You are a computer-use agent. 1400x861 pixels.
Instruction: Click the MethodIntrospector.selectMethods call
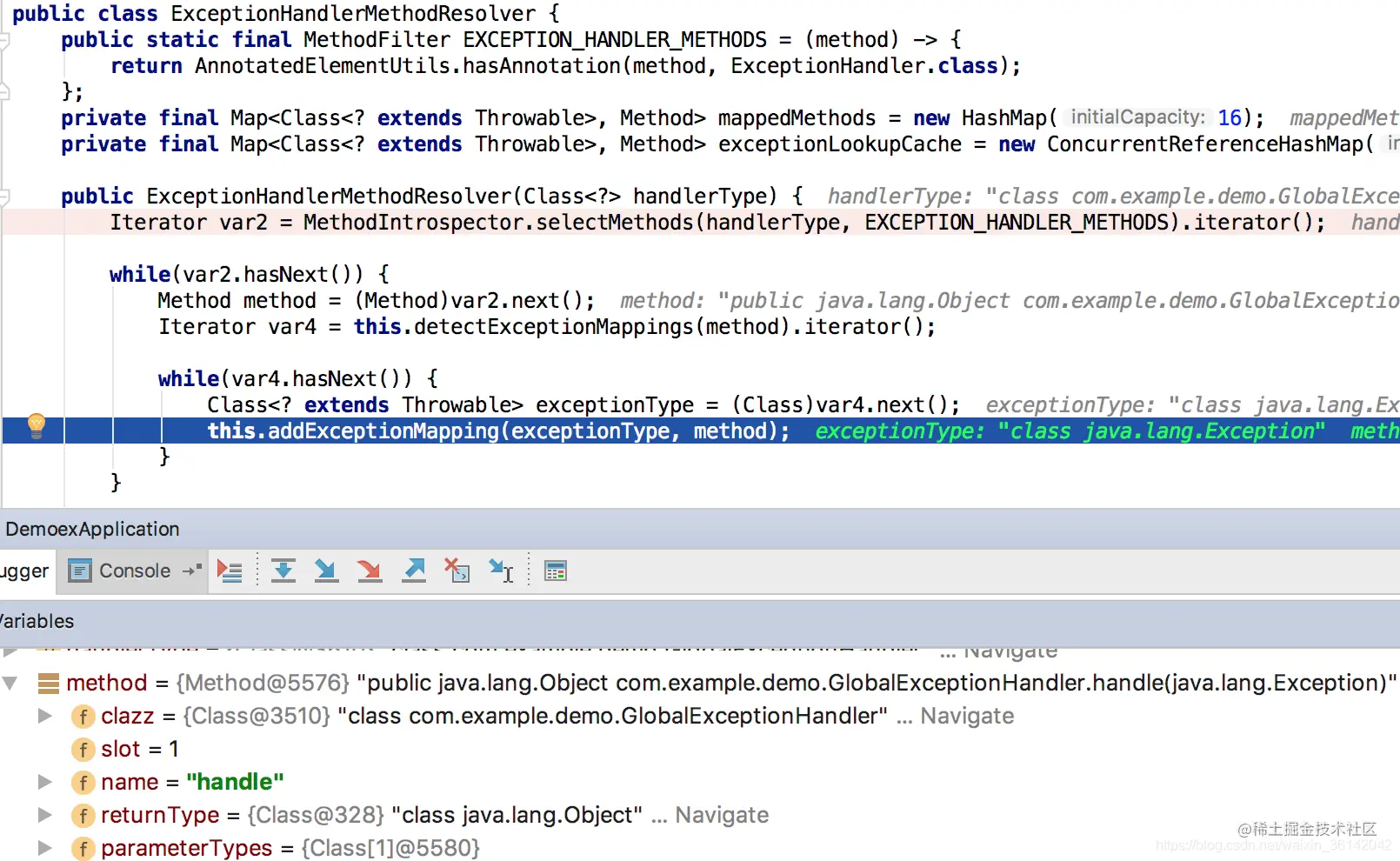tap(498, 223)
